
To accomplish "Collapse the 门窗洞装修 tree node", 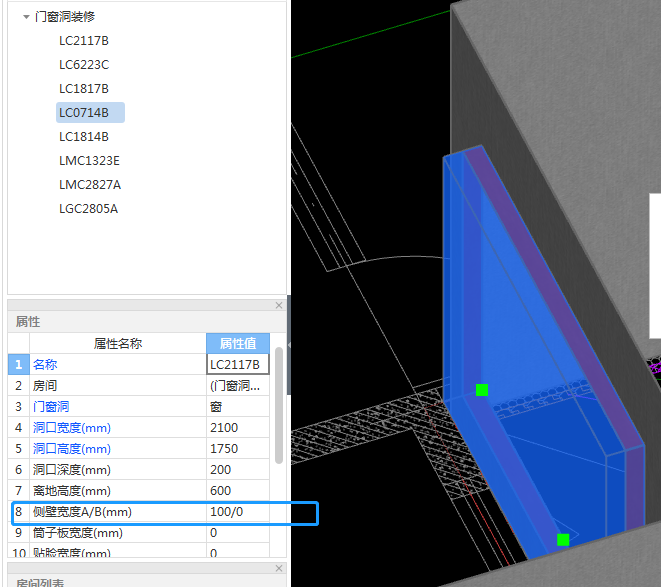I will pyautogui.click(x=26, y=17).
